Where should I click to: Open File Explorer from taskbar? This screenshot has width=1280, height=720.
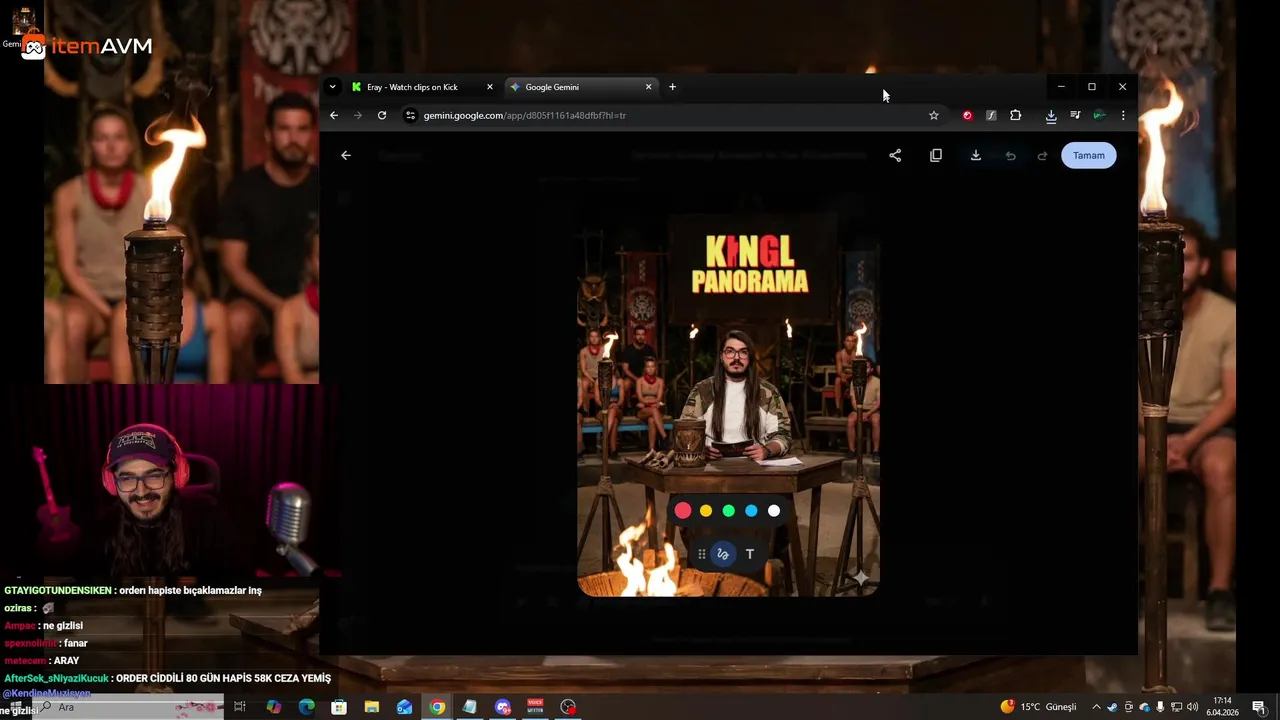pyautogui.click(x=372, y=707)
